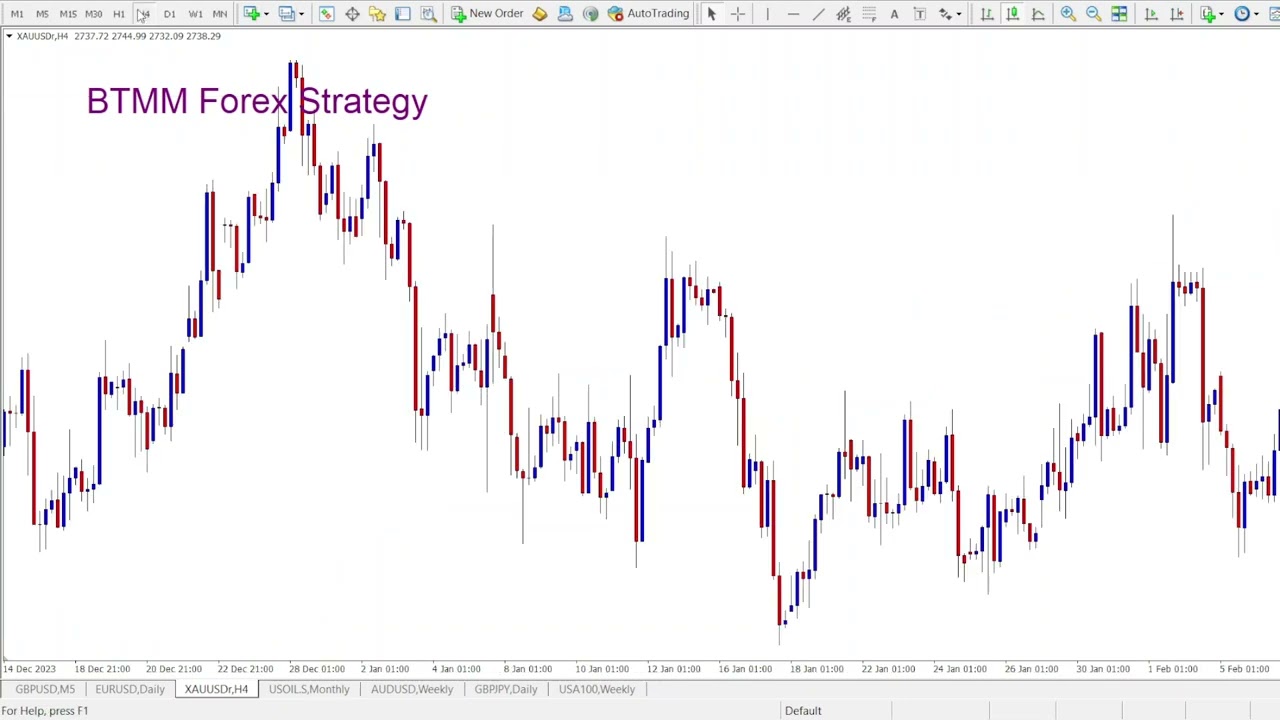Viewport: 1280px width, 720px height.
Task: Open the Navigator folder-star icon
Action: click(x=377, y=14)
